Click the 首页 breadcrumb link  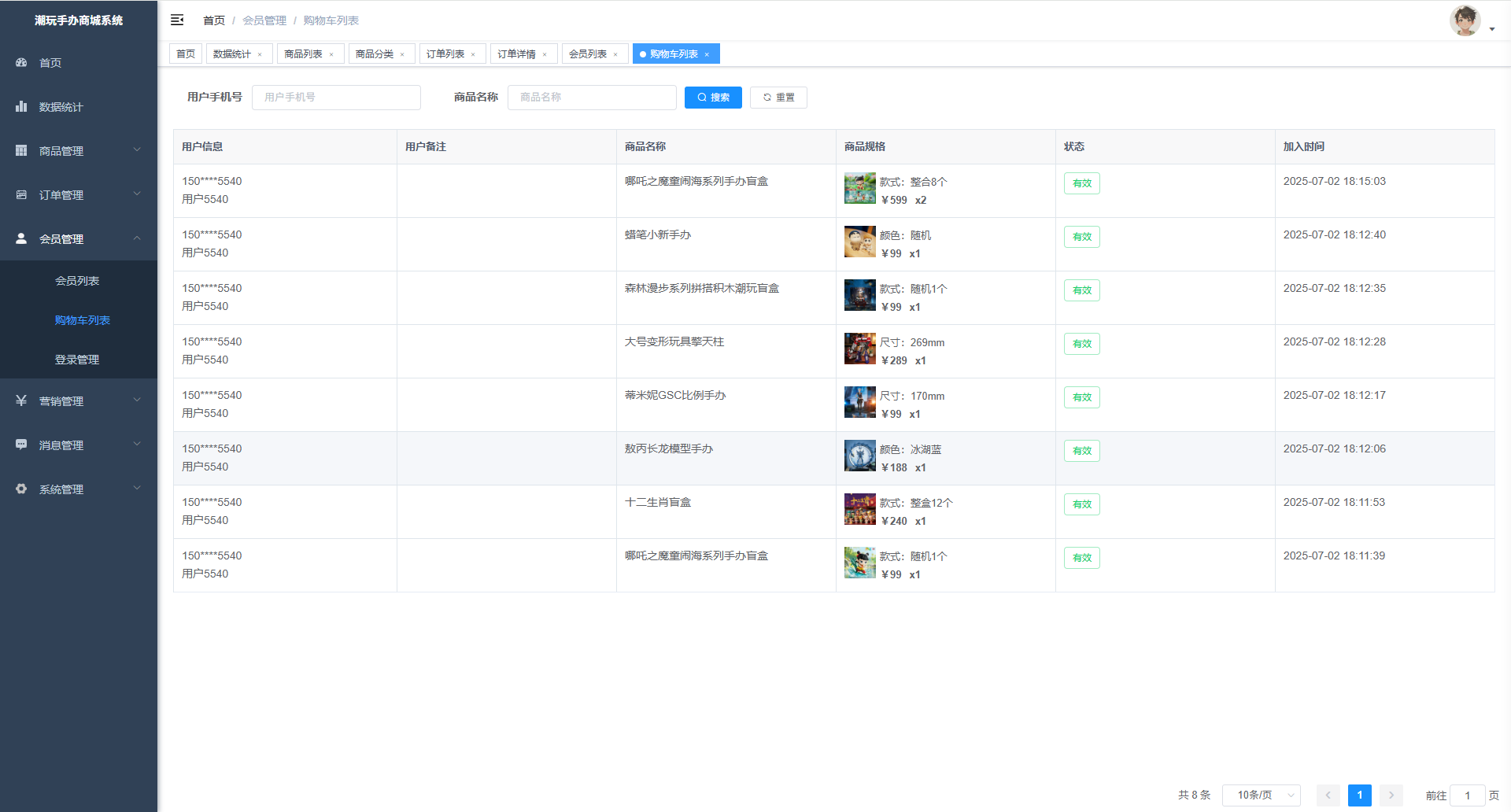pos(213,20)
